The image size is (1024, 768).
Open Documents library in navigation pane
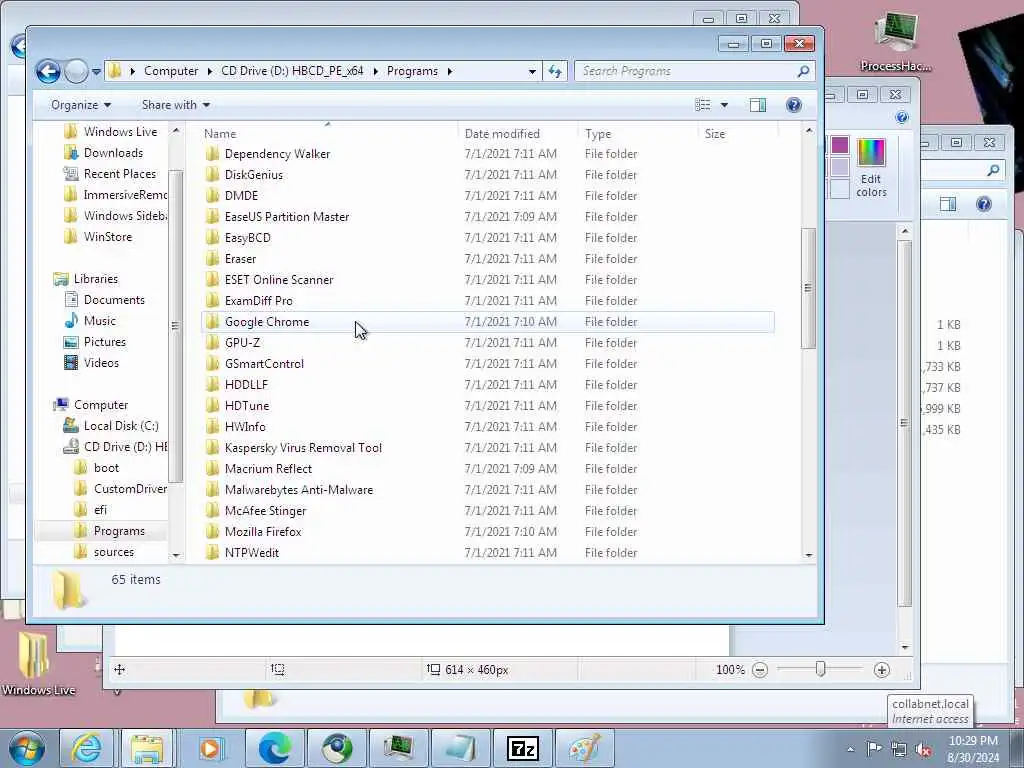(114, 300)
